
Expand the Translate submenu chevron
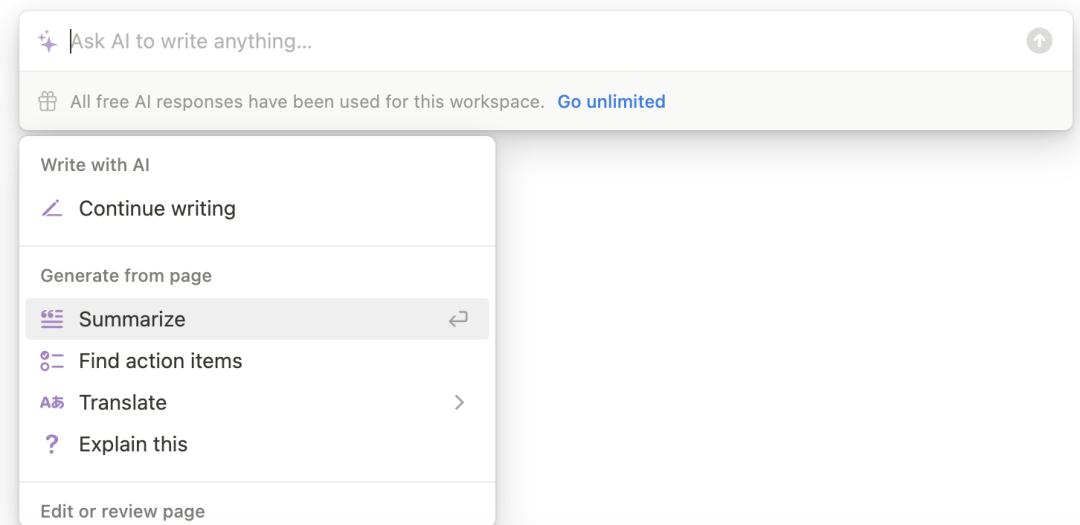[x=459, y=403]
